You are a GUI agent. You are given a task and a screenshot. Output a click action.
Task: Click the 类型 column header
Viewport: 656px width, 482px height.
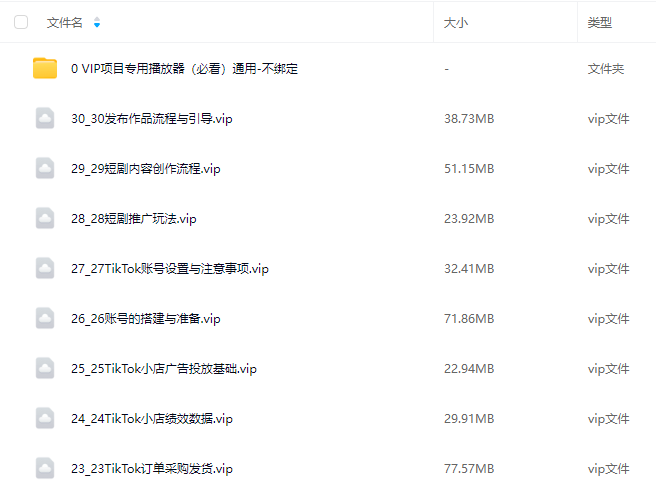pos(600,23)
